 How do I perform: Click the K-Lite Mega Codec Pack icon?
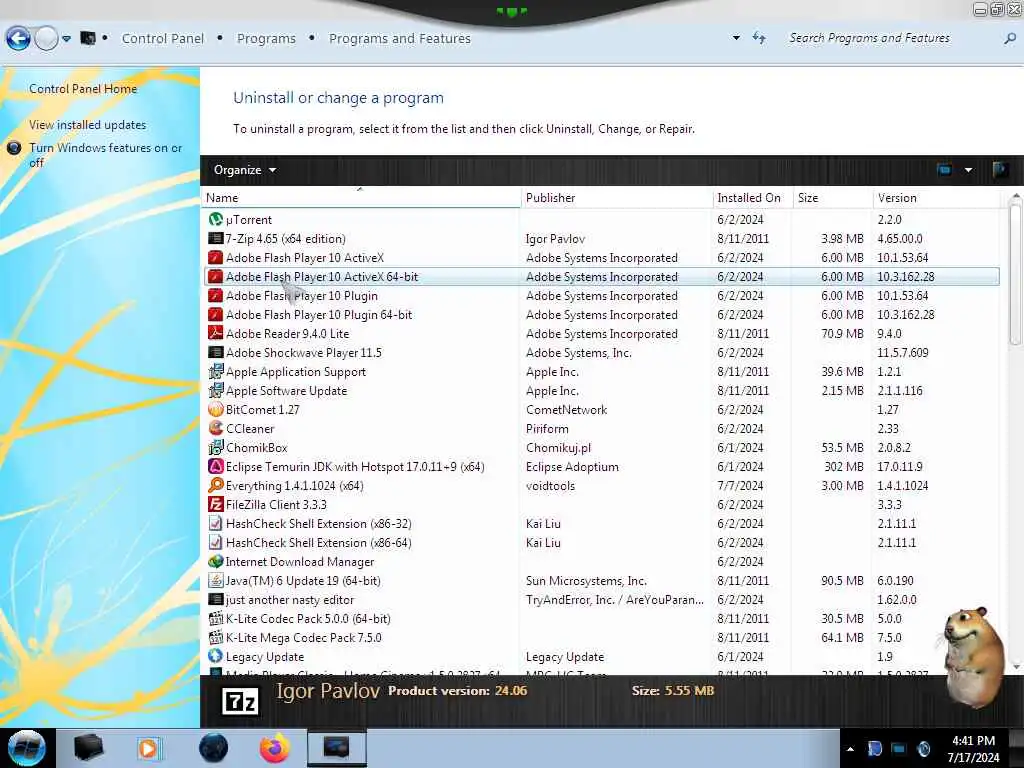tap(216, 637)
